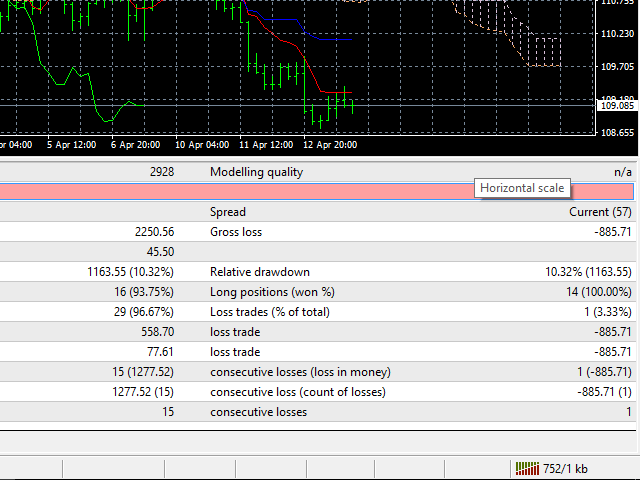Click the connection status bars icon
The height and width of the screenshot is (480, 640).
point(526,469)
